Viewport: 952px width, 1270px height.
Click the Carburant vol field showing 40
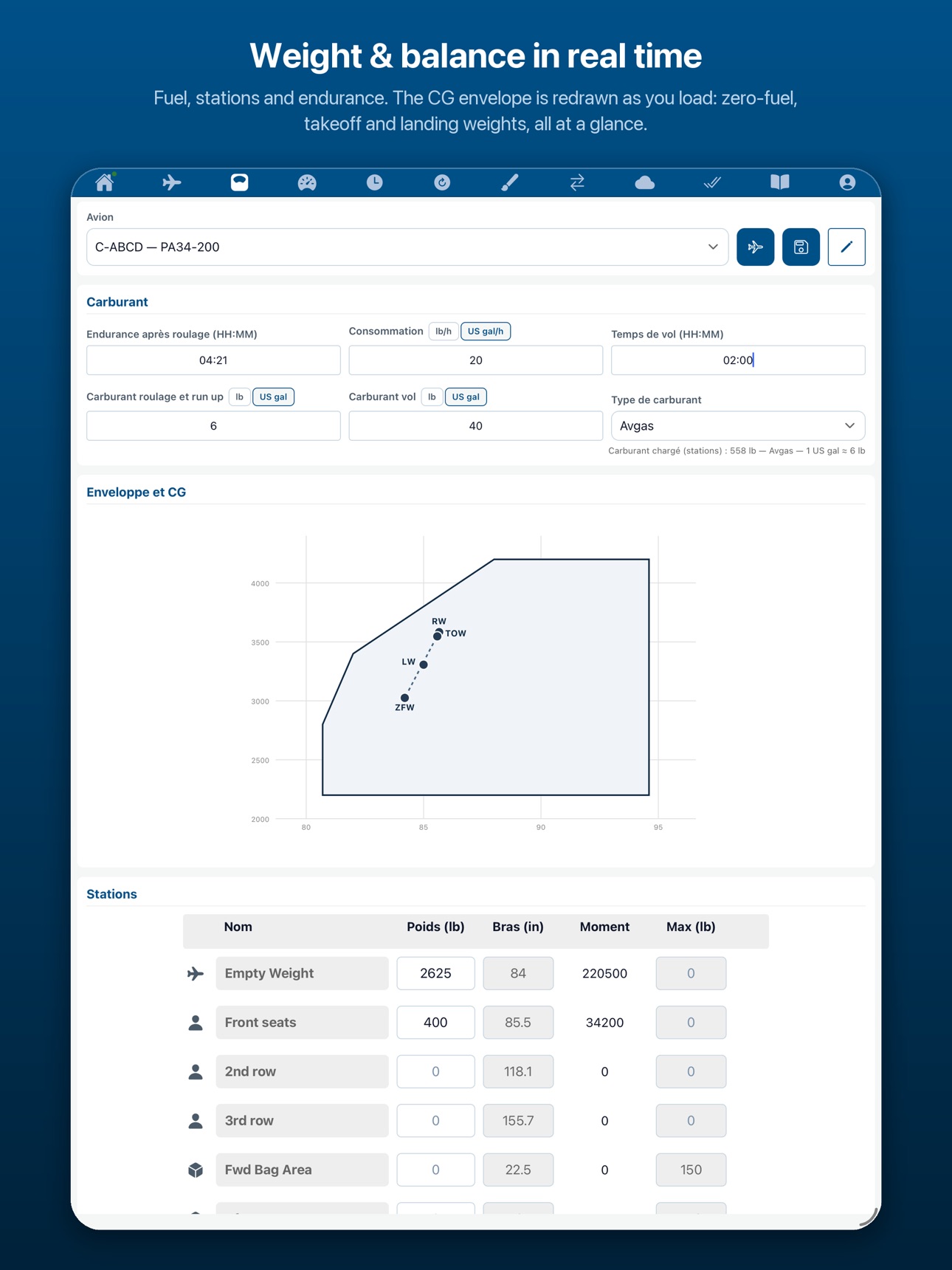476,426
